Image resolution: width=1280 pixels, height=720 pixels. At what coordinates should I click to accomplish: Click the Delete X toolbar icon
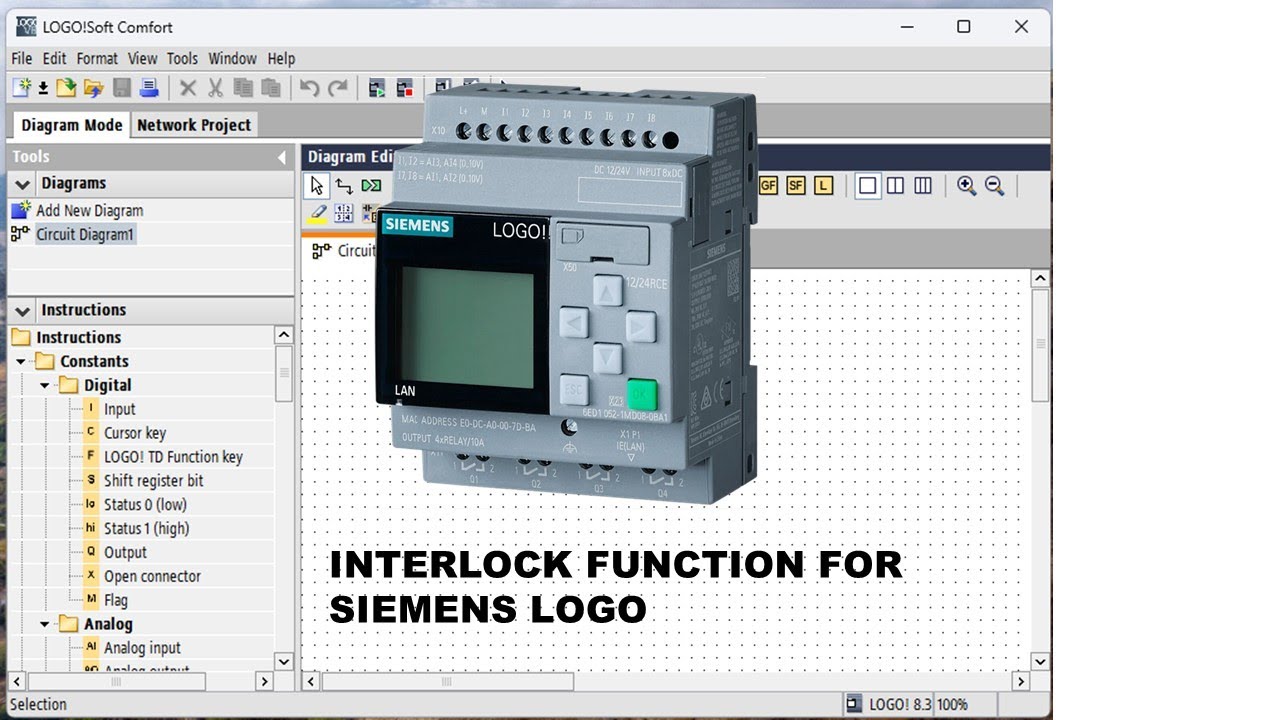click(188, 88)
